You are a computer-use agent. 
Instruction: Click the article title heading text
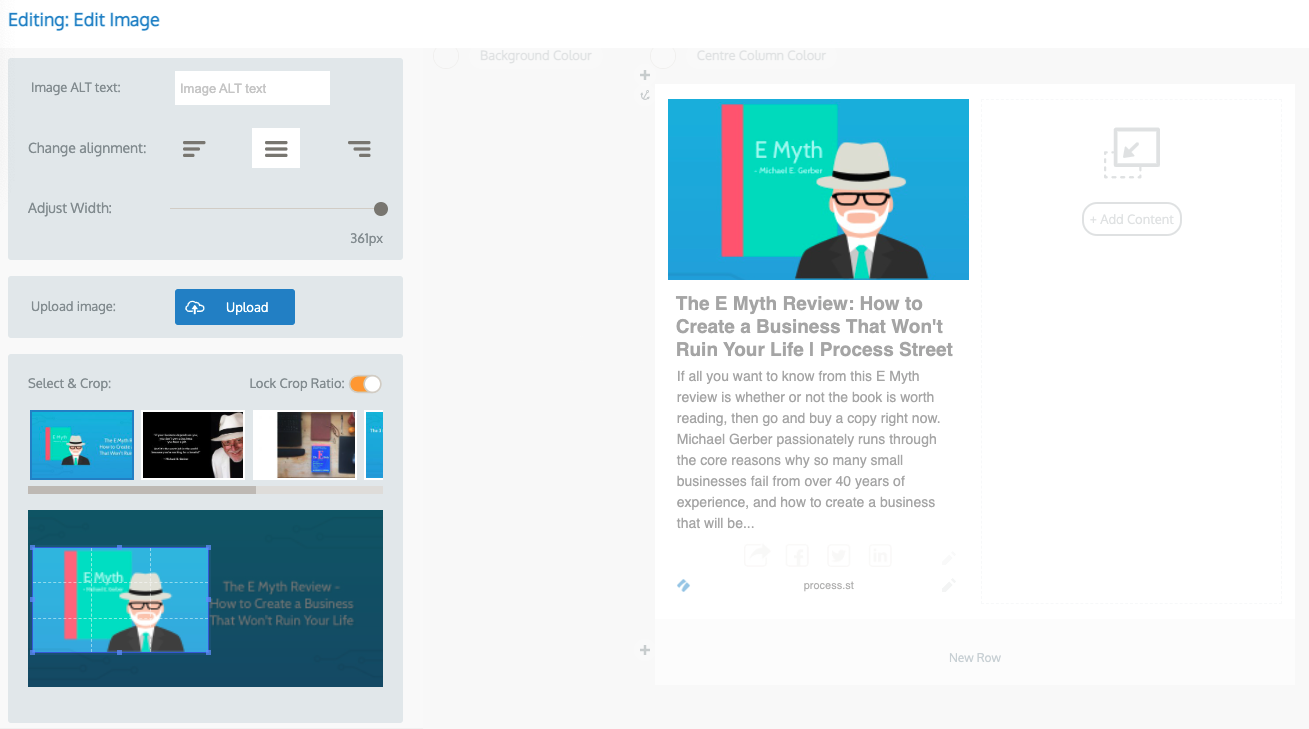coord(814,326)
